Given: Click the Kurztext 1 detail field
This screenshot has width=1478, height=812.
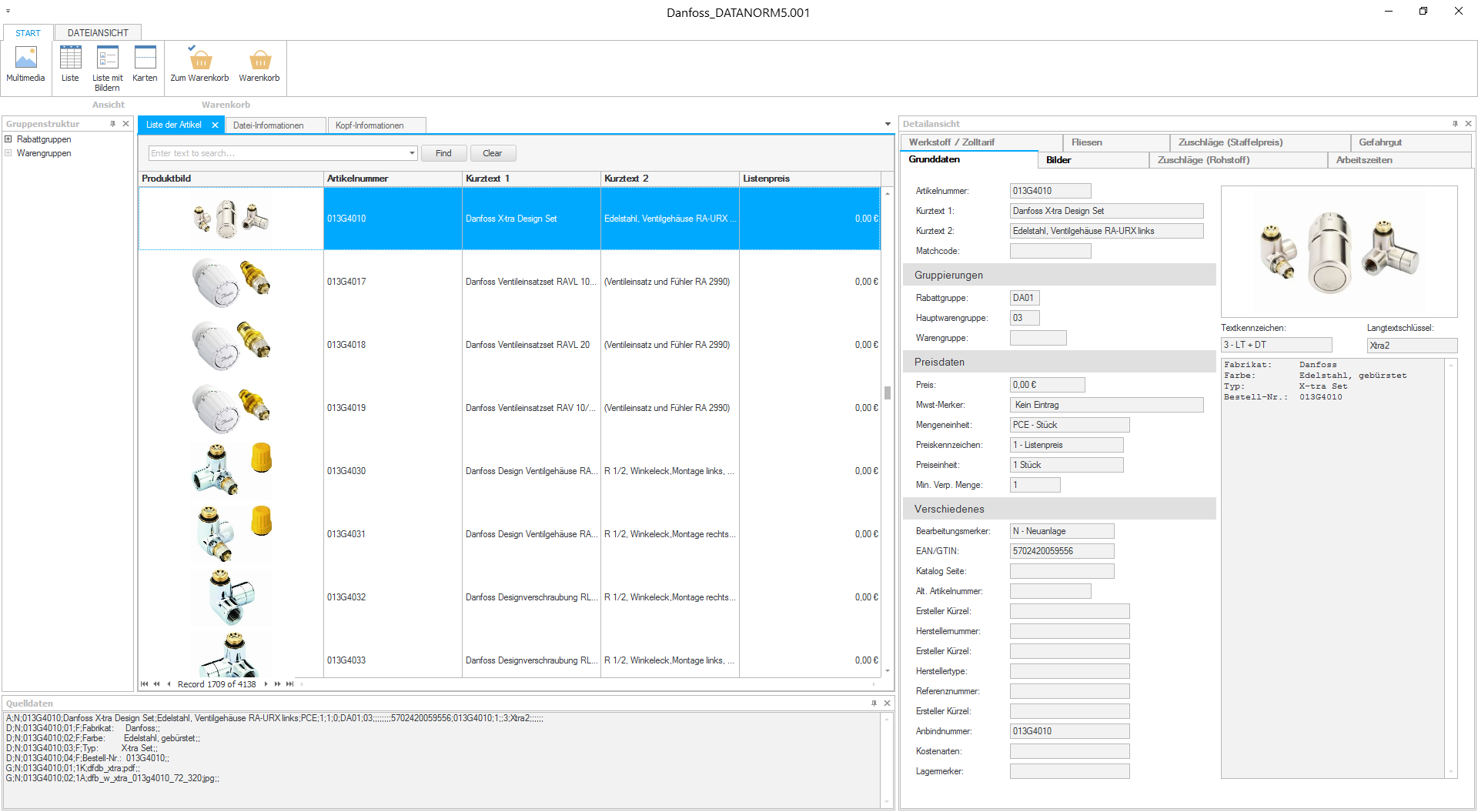Looking at the screenshot, I should point(1106,211).
